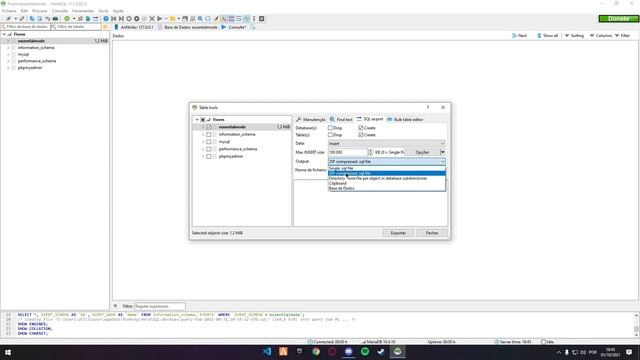Select mysql in main database tree

(x=23, y=54)
